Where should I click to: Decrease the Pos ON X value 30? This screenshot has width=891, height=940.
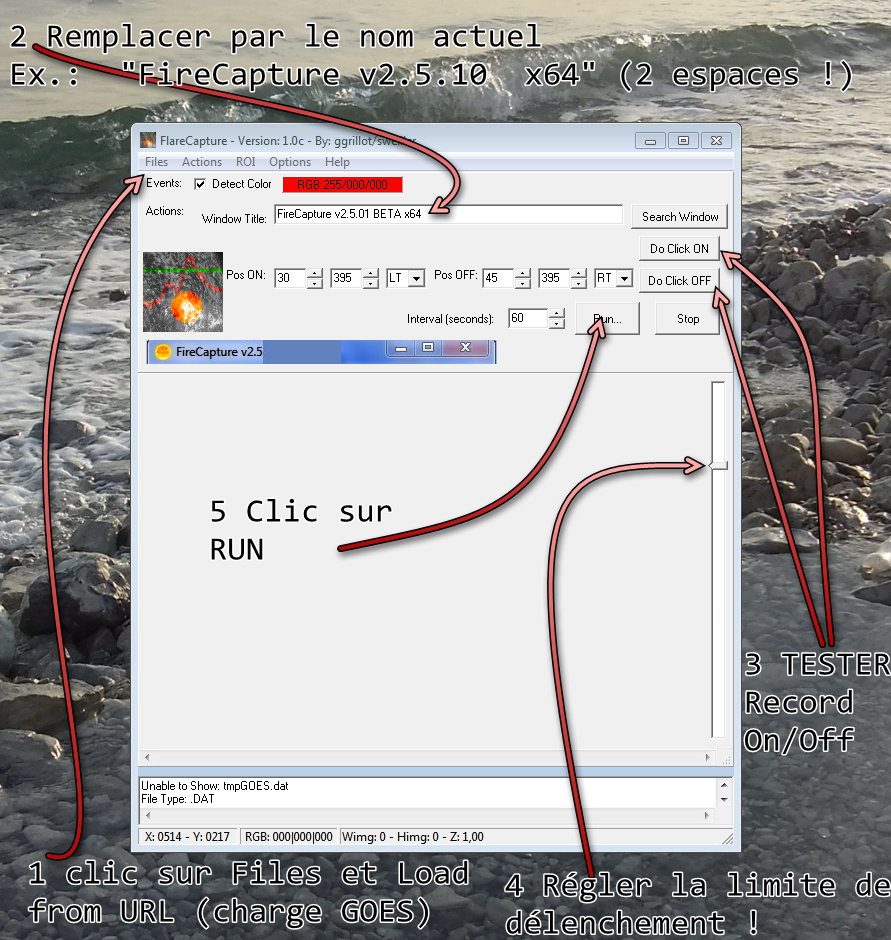315,283
